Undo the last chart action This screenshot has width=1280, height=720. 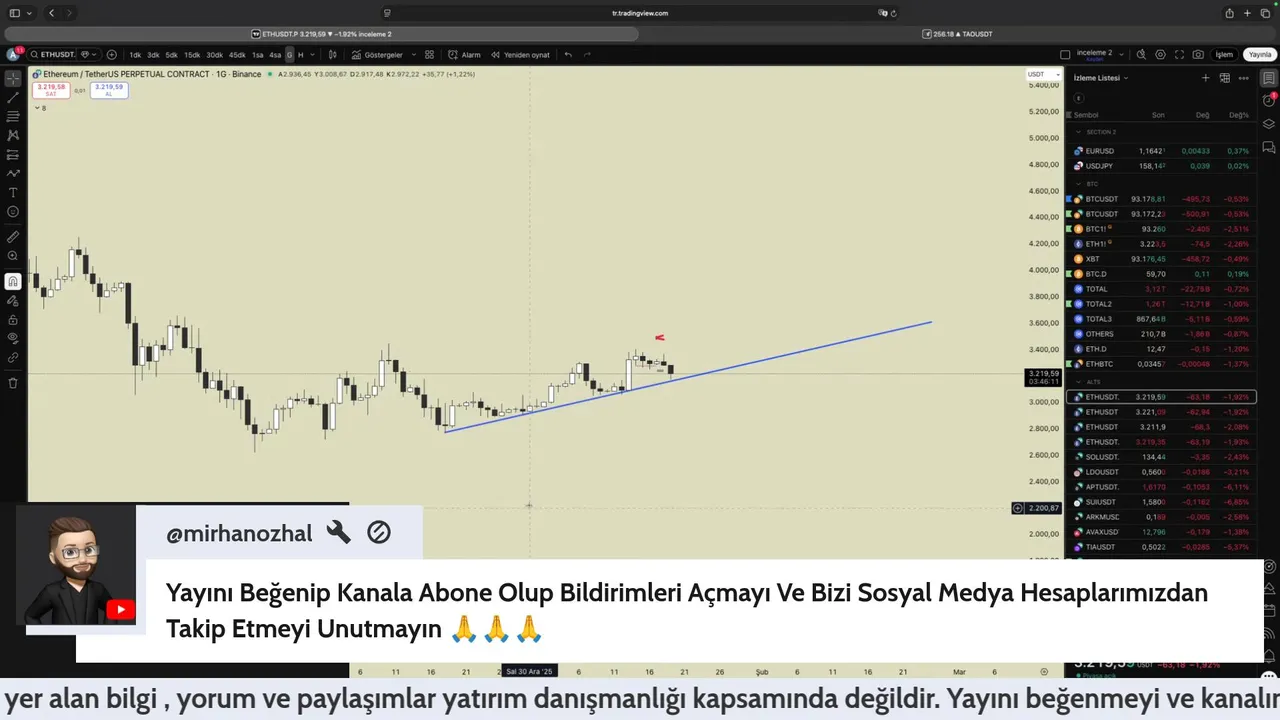tap(568, 55)
